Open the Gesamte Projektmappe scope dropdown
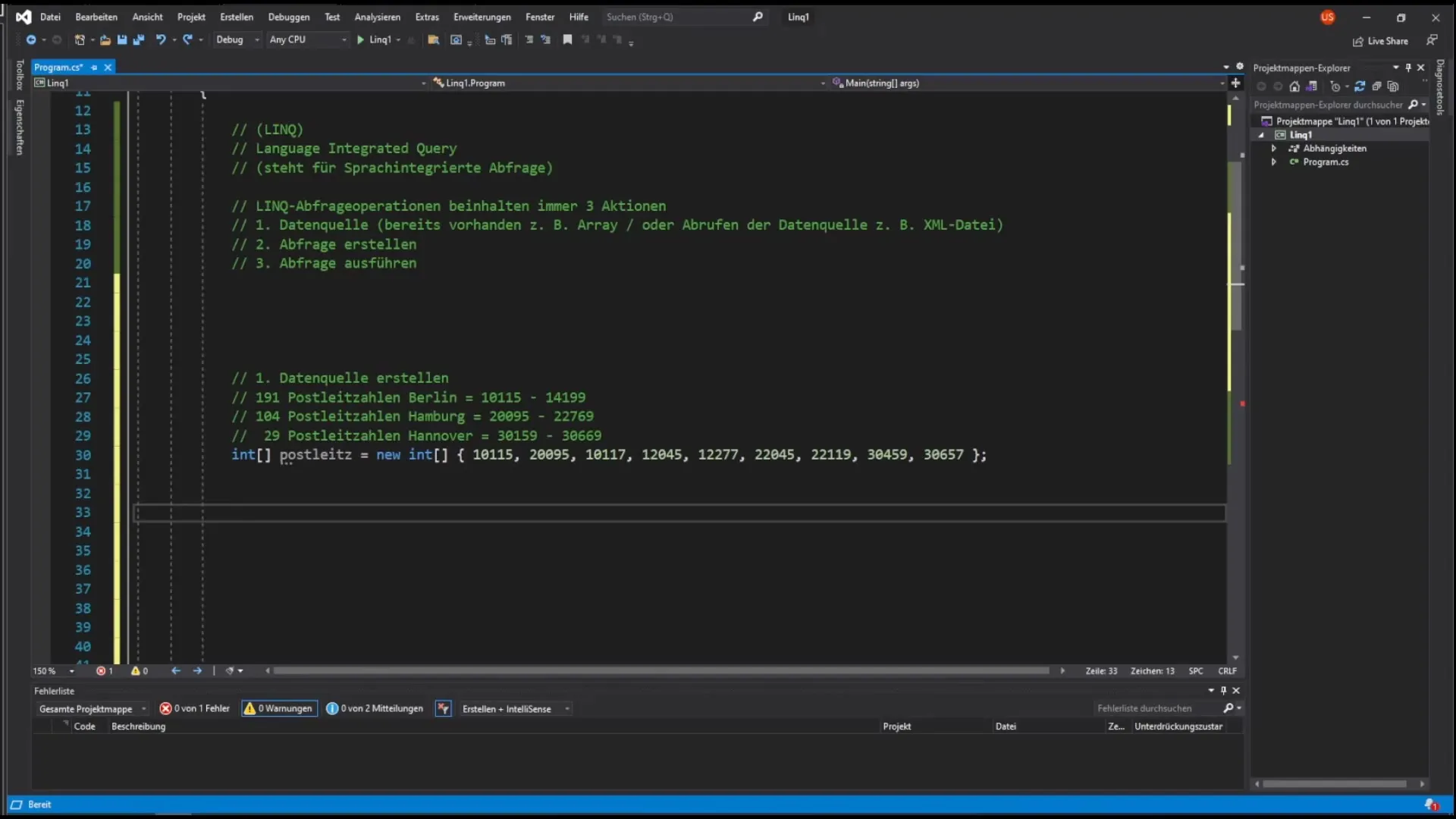This screenshot has width=1456, height=819. (92, 709)
